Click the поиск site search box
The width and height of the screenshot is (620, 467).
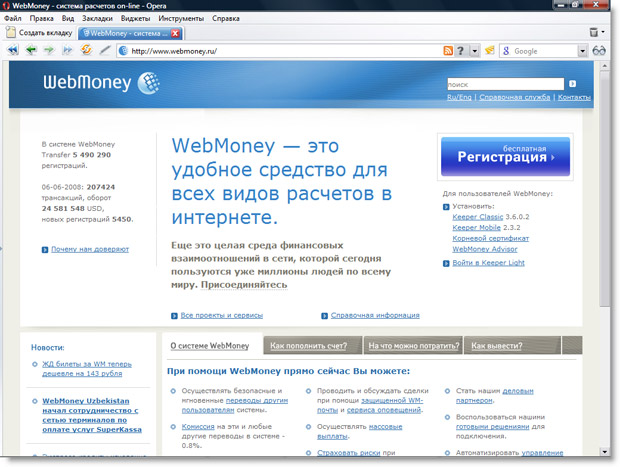click(x=505, y=84)
